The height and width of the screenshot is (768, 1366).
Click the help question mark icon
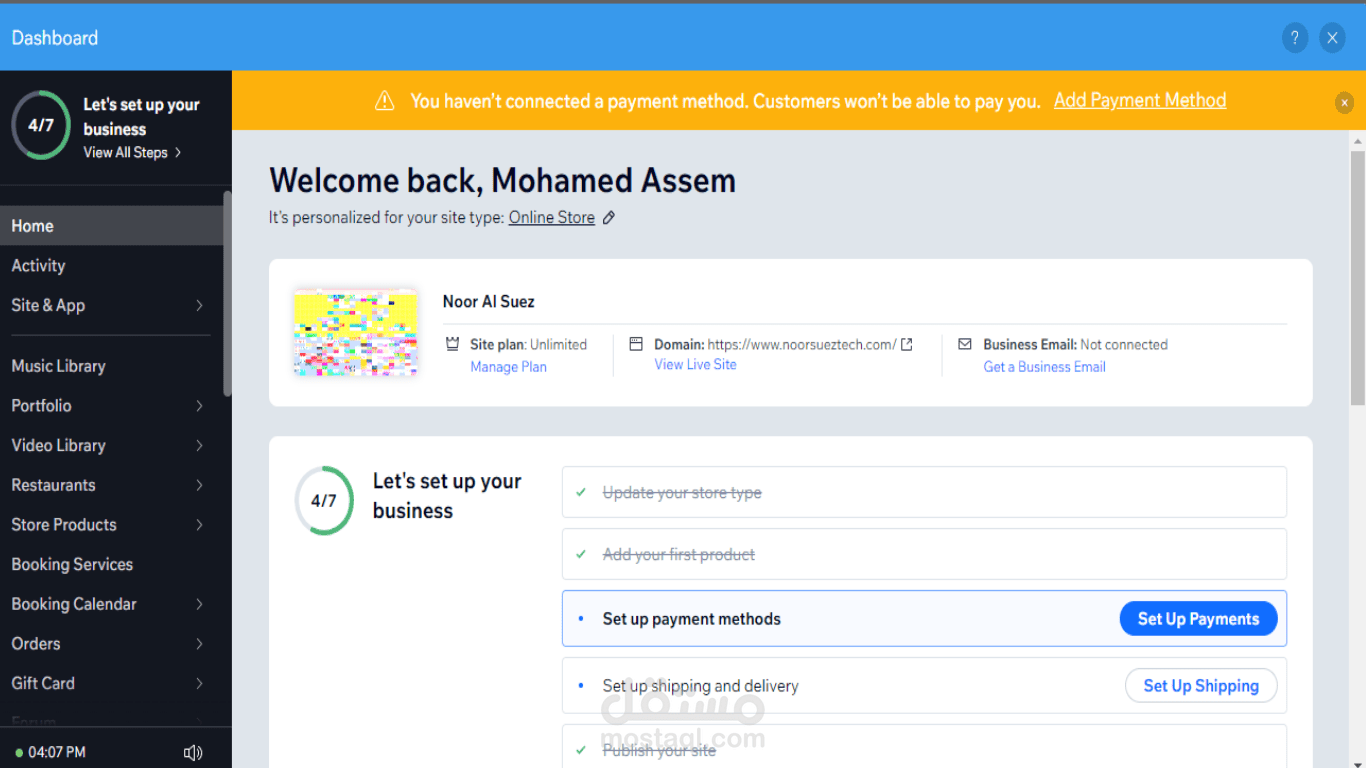(1294, 38)
